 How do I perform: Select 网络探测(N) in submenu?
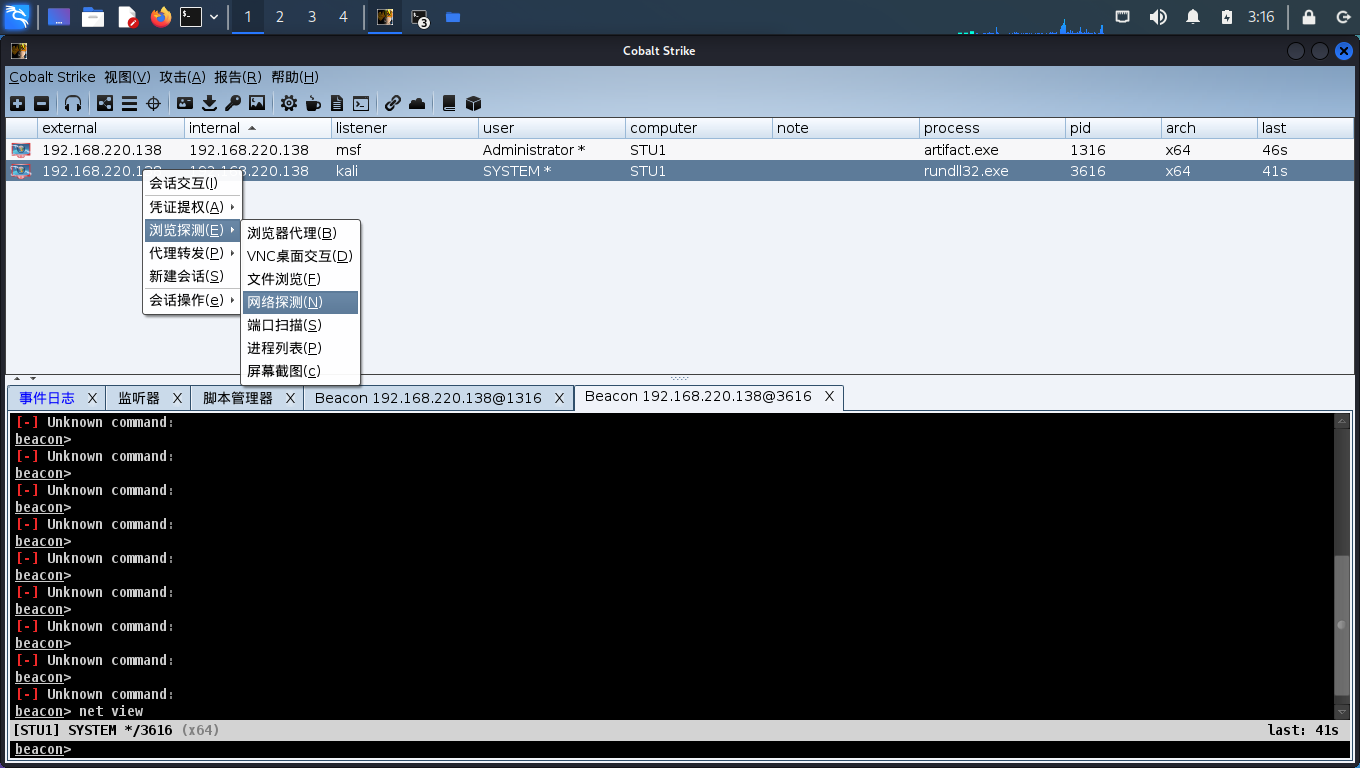(300, 302)
